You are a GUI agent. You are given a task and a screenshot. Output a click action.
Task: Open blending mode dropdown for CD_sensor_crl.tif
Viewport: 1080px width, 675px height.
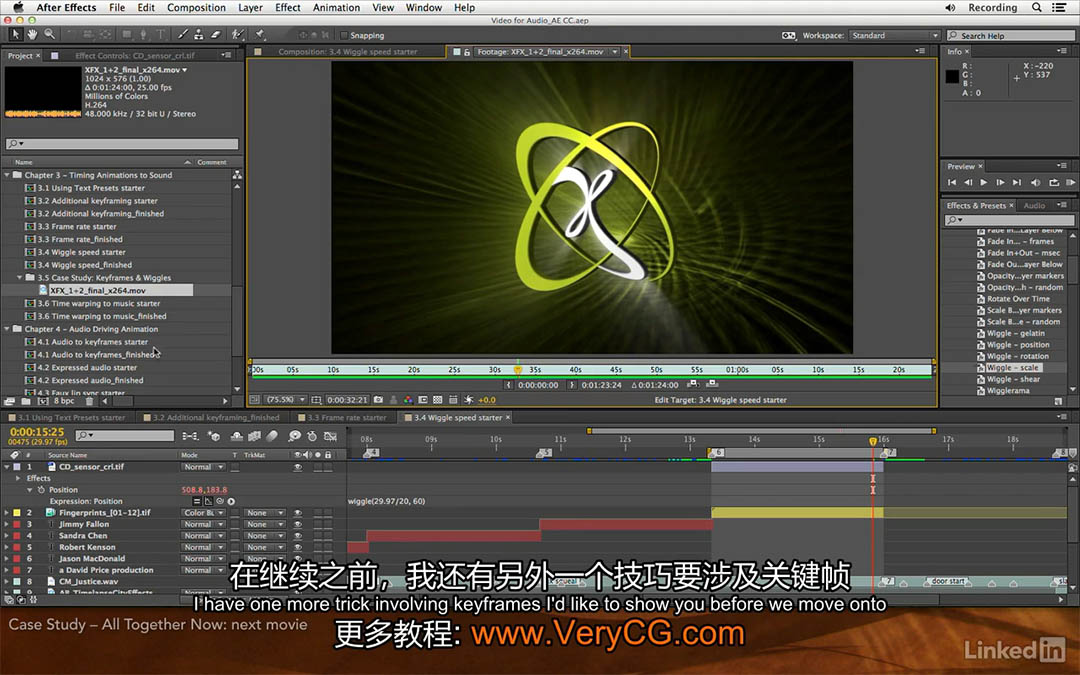pyautogui.click(x=203, y=467)
